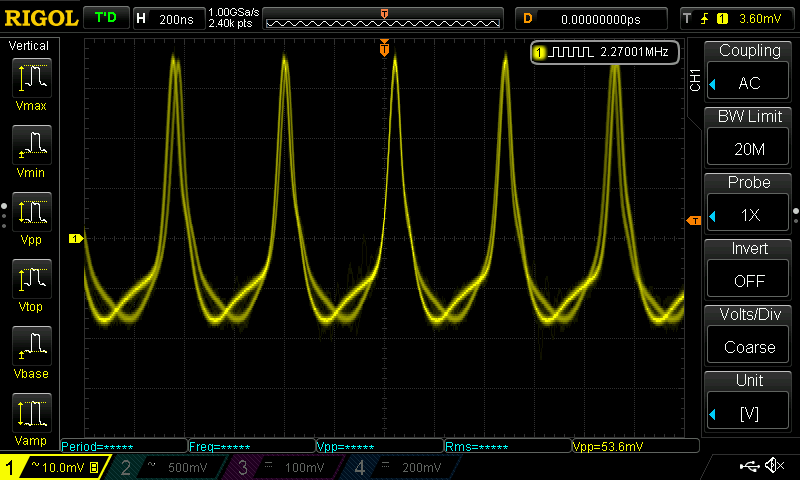Click the 1.00GSa/s sample rate readout
This screenshot has height=480, width=800.
[x=234, y=12]
